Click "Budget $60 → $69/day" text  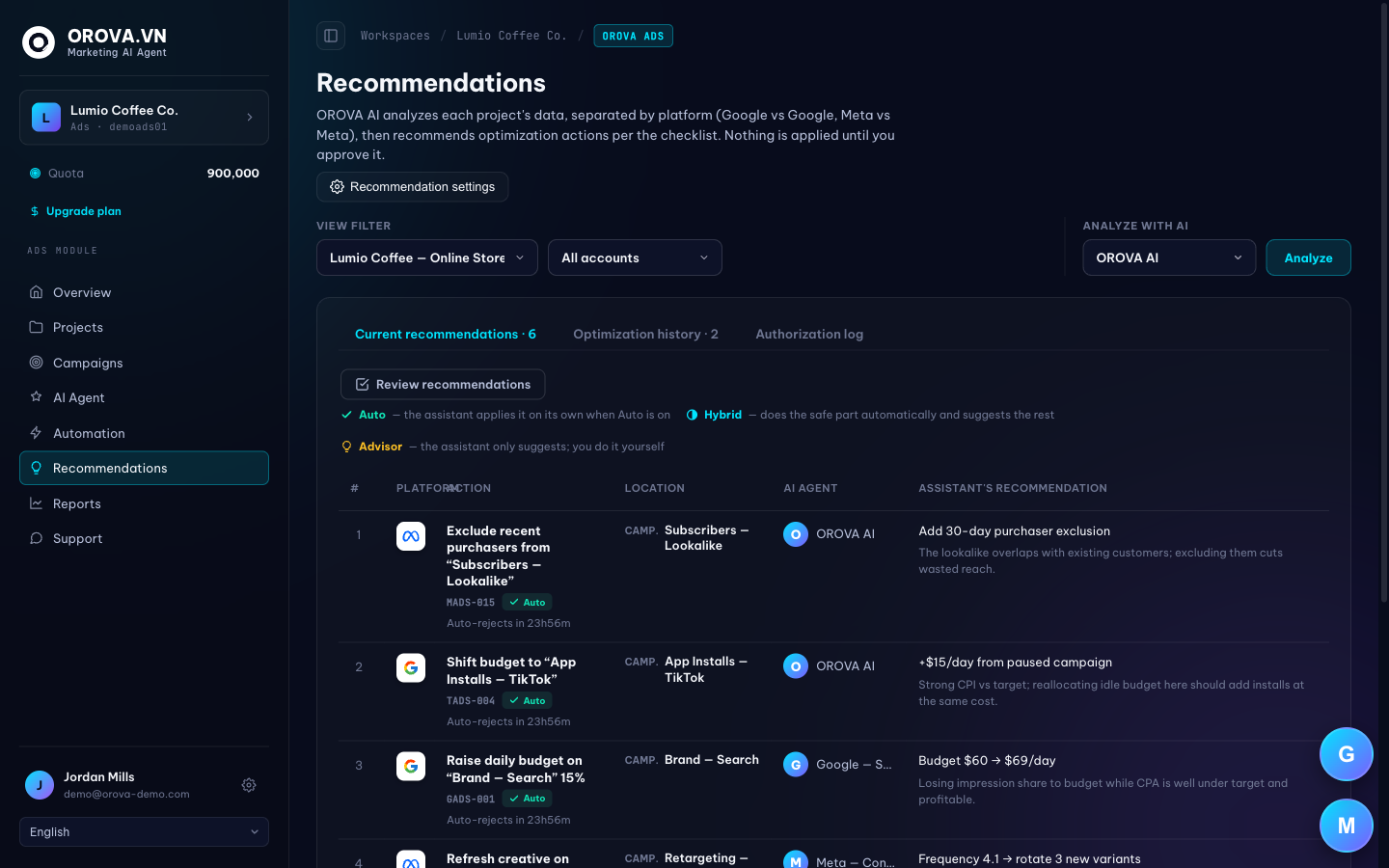click(987, 761)
